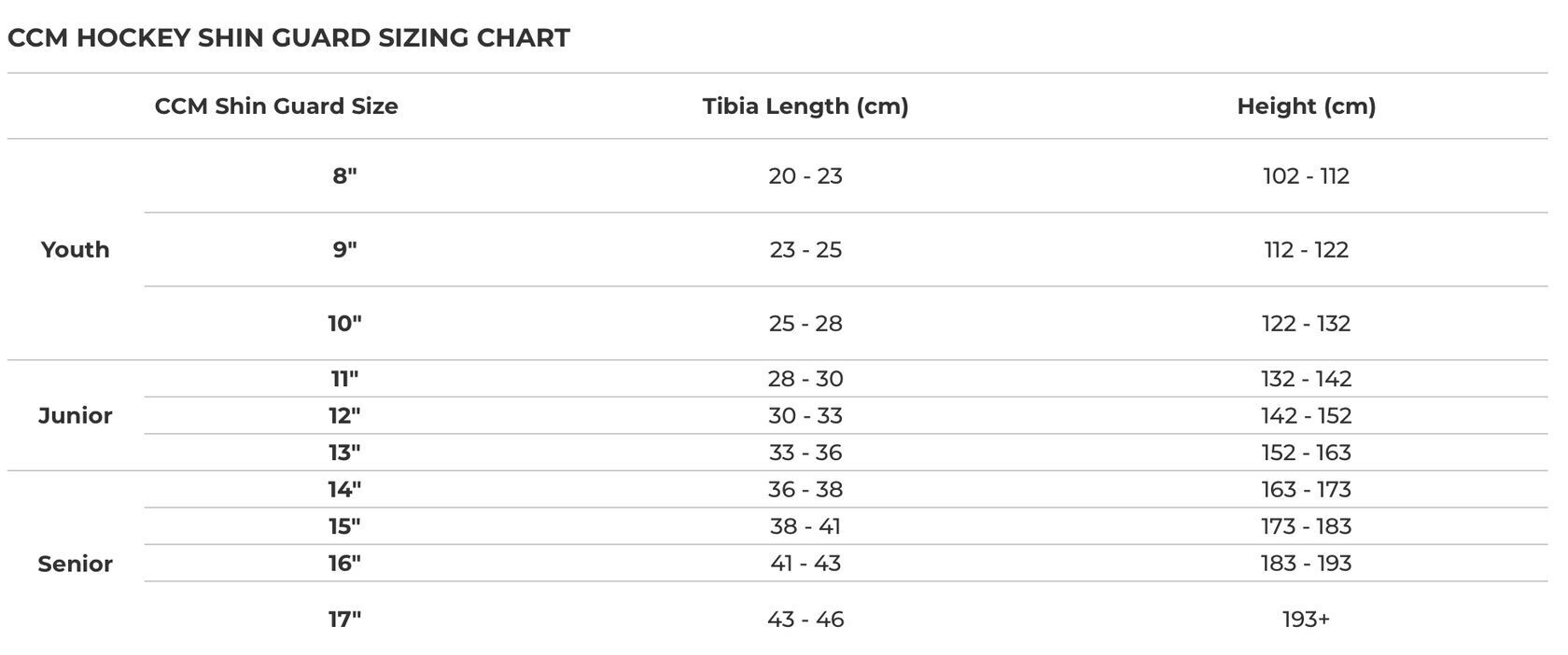1568x655 pixels.
Task: Click the Senior category label
Action: (76, 564)
